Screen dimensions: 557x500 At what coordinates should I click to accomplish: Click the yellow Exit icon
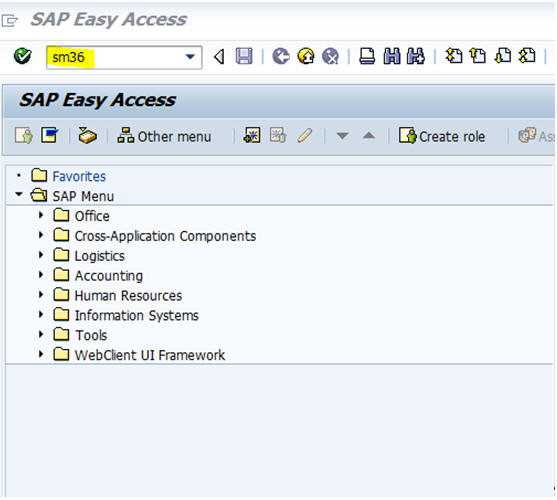coord(306,56)
